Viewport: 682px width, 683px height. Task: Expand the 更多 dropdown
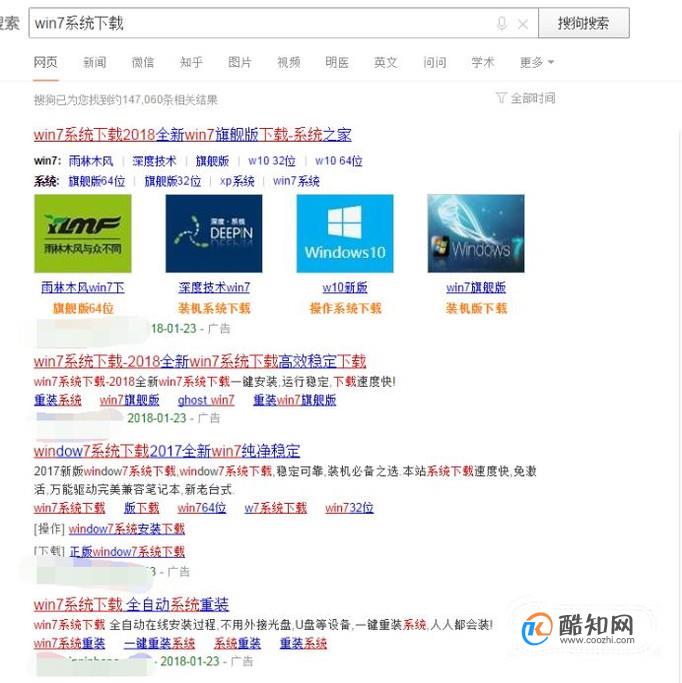(537, 62)
